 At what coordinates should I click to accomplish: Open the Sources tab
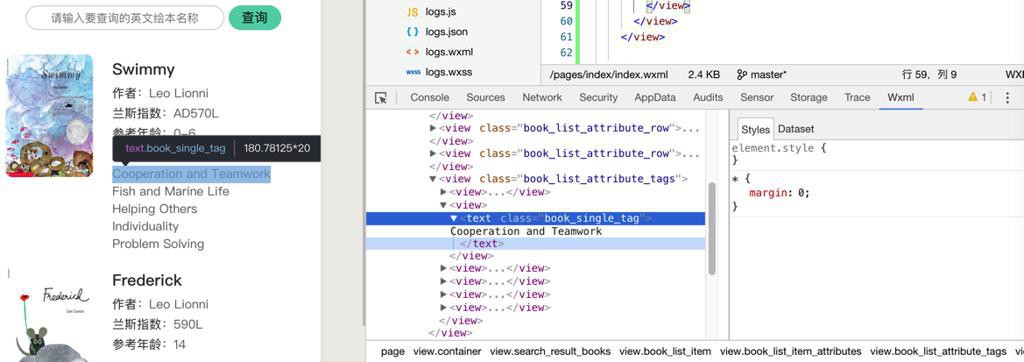(x=485, y=97)
